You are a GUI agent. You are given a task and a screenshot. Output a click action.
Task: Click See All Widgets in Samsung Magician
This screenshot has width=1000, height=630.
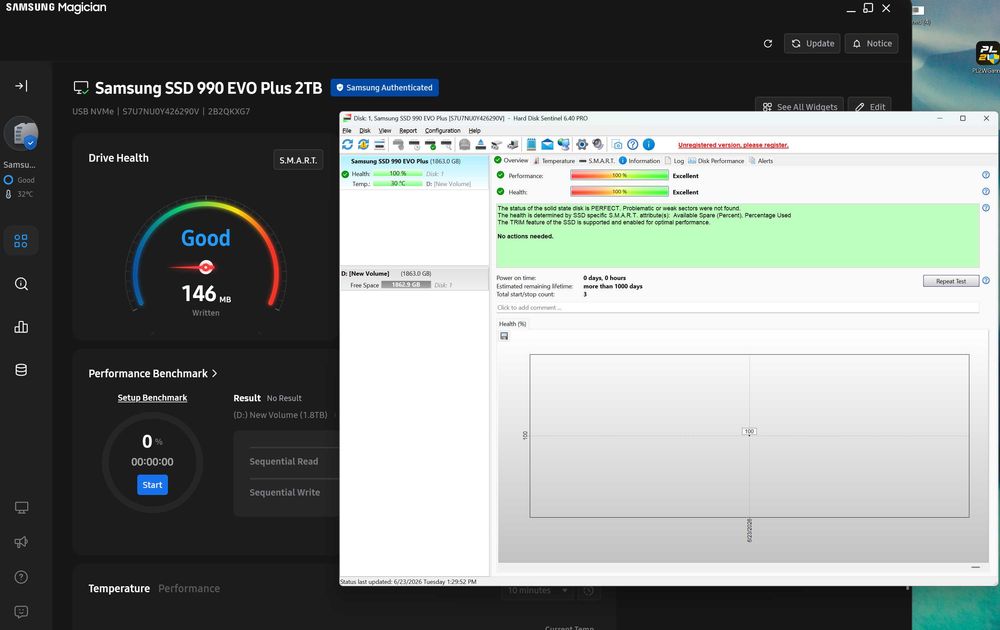tap(799, 106)
